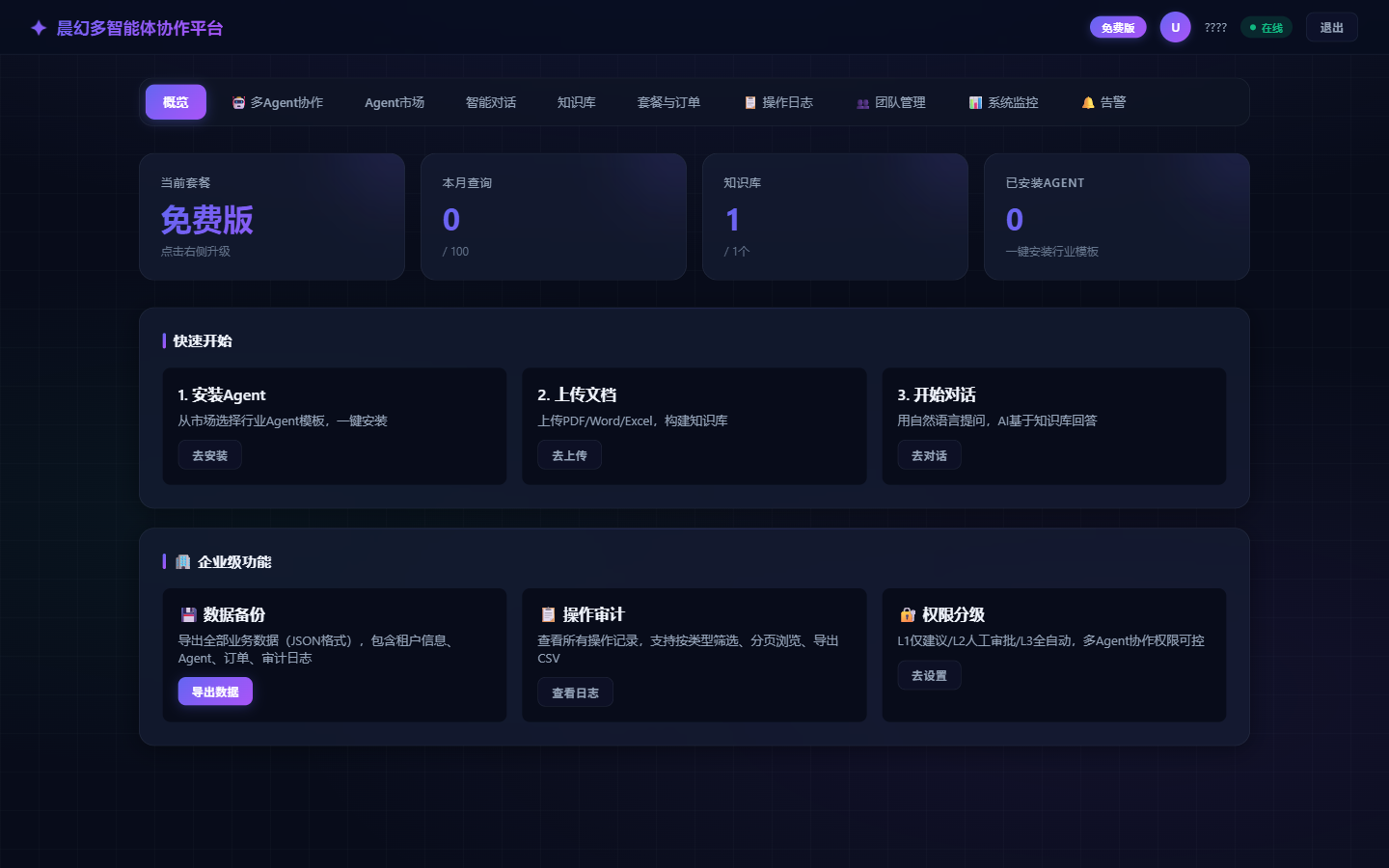Click the 退出 logout button

(1331, 28)
